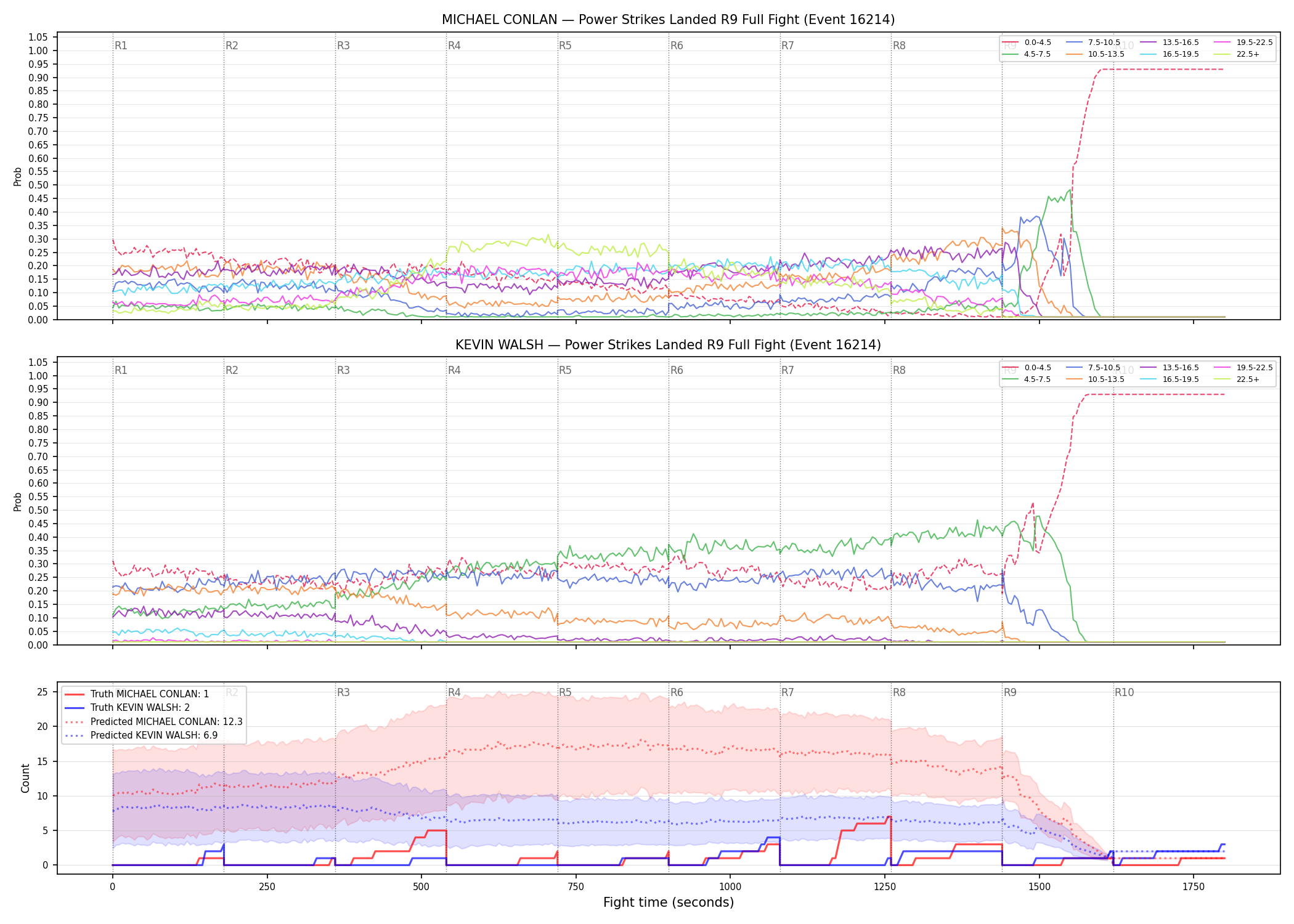The height and width of the screenshot is (924, 1294).
Task: Click the MICHAEL CONLAN Power Strikes chart title
Action: [x=668, y=20]
